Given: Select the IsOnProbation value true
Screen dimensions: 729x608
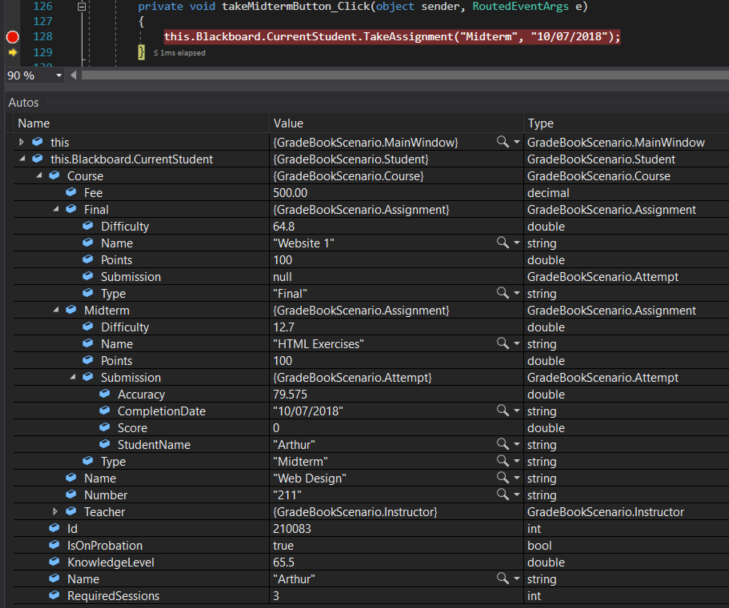Looking at the screenshot, I should (283, 545).
